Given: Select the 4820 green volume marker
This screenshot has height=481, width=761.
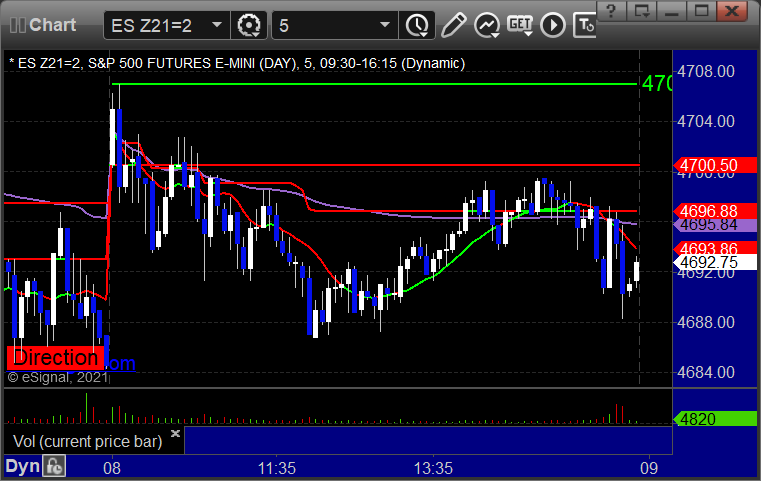Looking at the screenshot, I should click(715, 418).
